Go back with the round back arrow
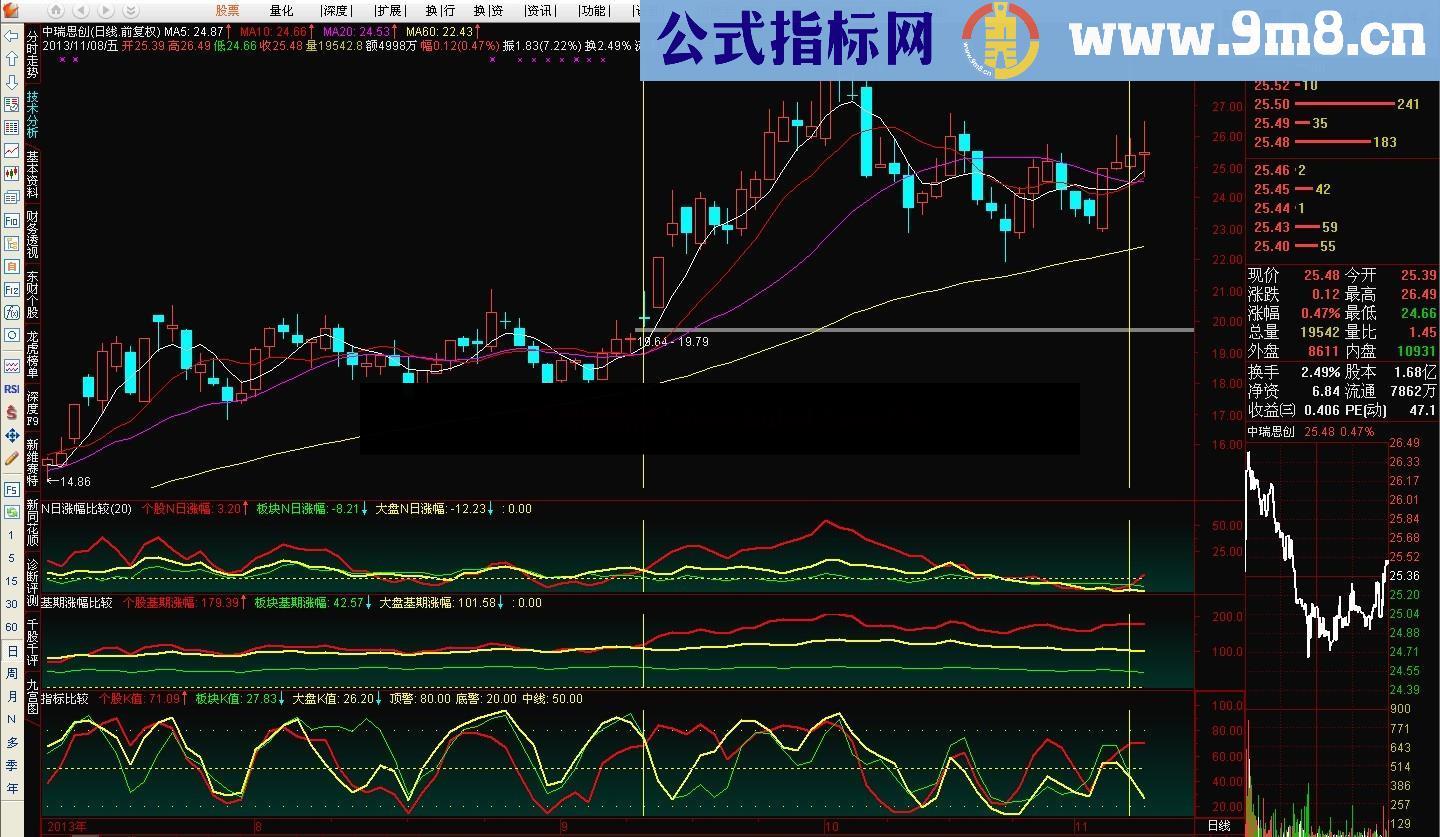The image size is (1440, 837). click(81, 10)
